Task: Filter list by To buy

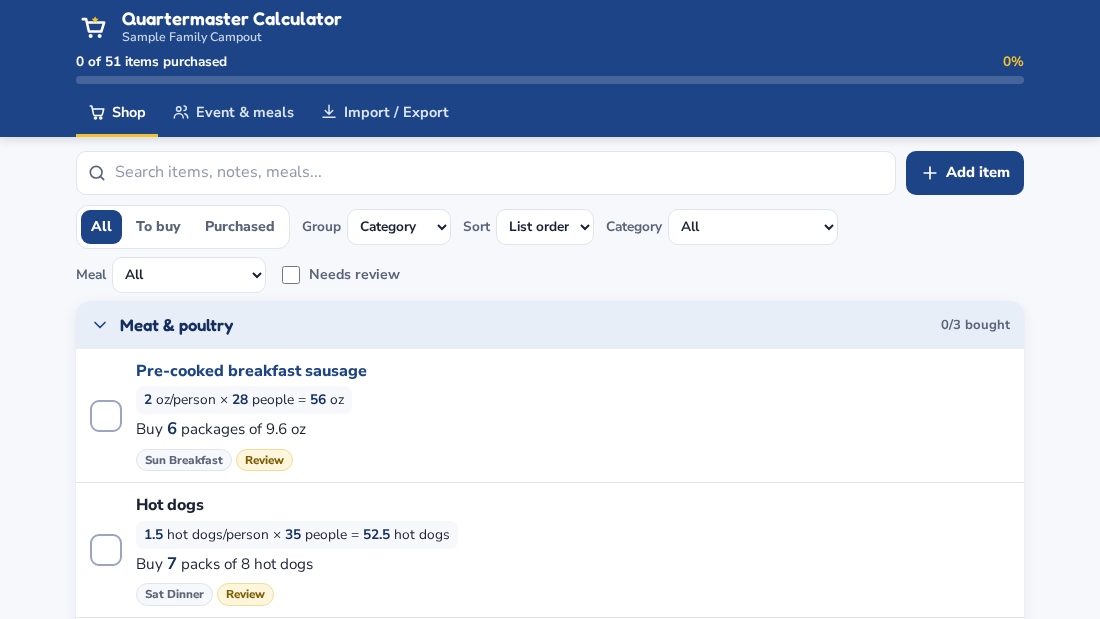Action: click(x=159, y=227)
